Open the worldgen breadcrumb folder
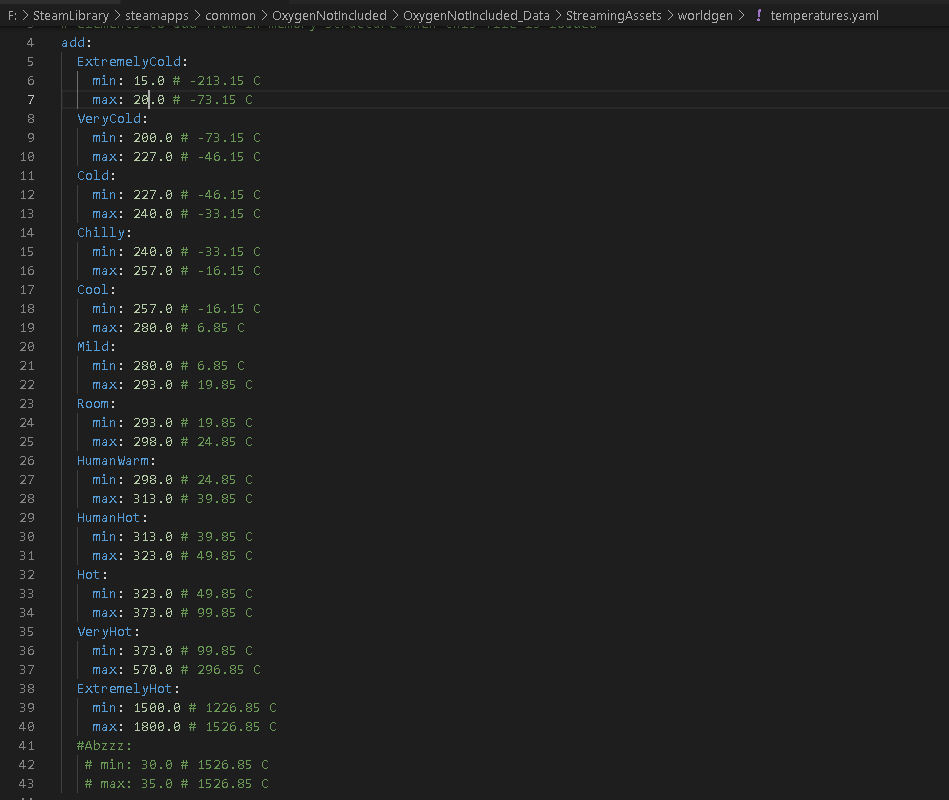 tap(705, 16)
